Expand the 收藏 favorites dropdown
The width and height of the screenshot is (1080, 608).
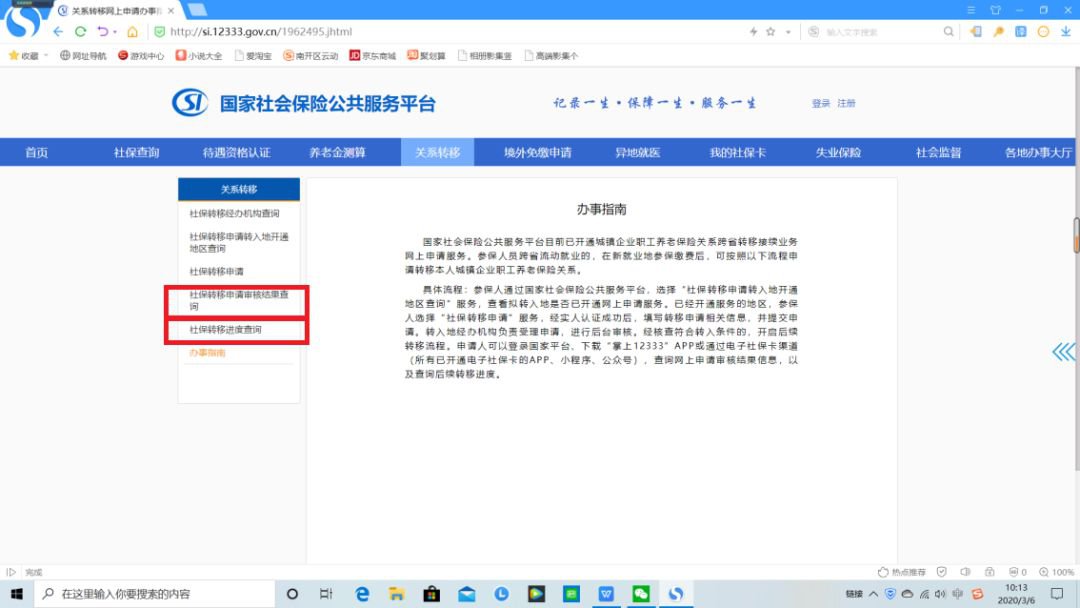(46, 56)
